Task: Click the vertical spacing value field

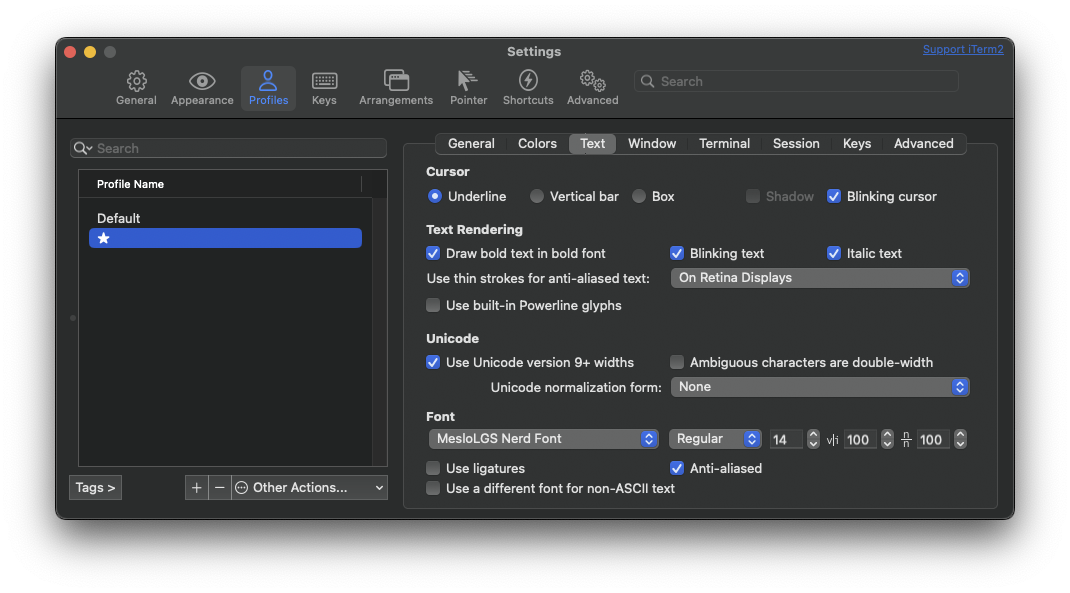Action: [x=933, y=439]
